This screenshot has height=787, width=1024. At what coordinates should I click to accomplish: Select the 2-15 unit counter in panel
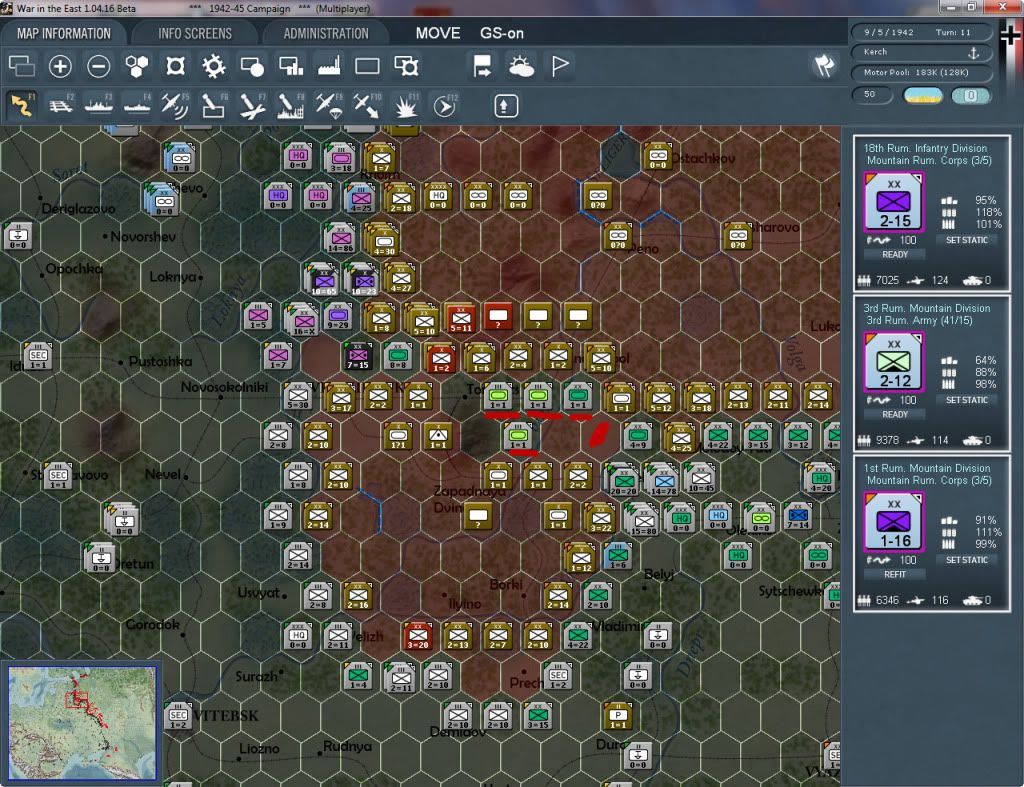coord(894,202)
